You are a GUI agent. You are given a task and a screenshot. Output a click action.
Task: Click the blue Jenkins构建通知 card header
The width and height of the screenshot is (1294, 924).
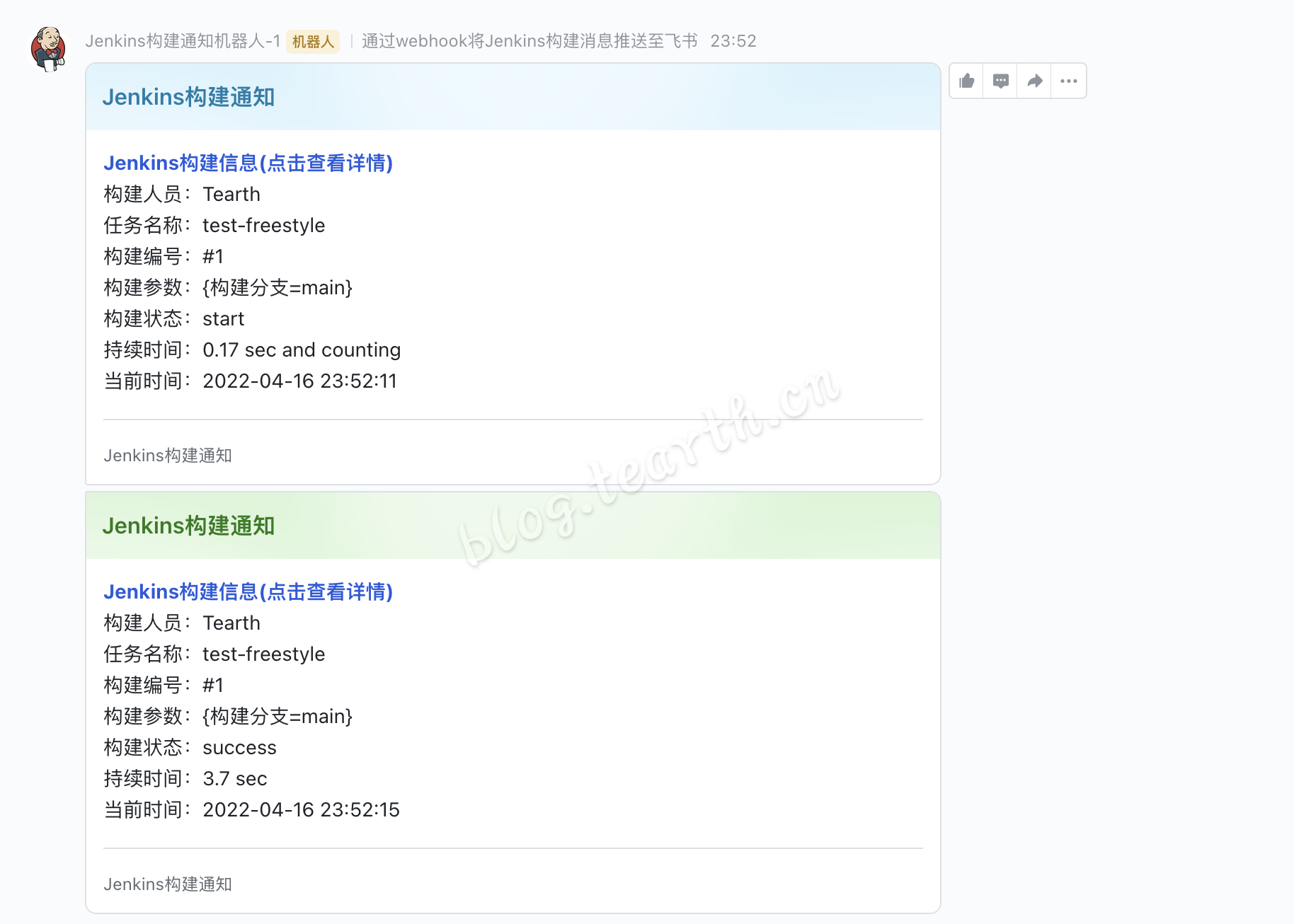tap(513, 97)
